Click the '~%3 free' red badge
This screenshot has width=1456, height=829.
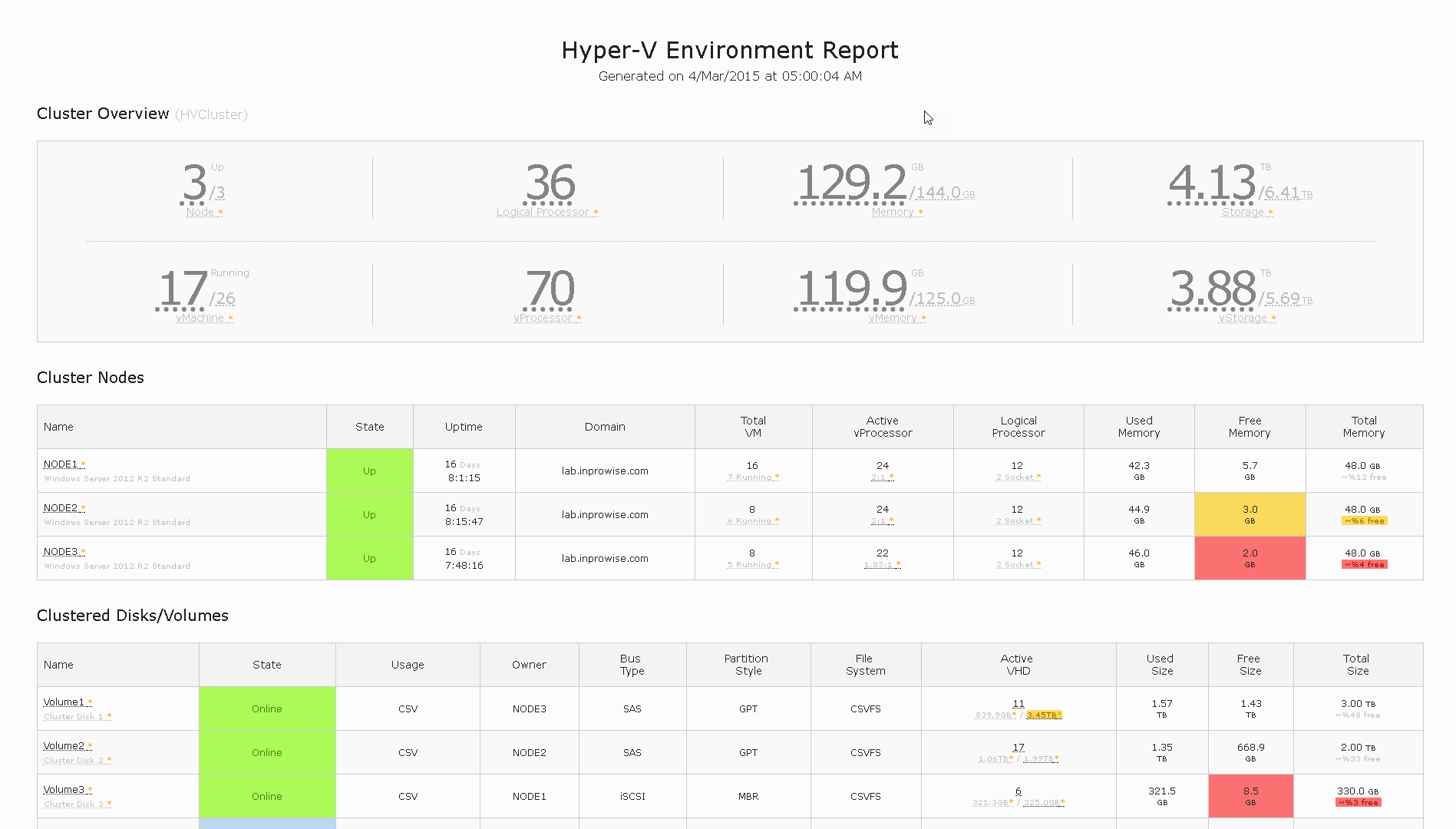point(1358,803)
